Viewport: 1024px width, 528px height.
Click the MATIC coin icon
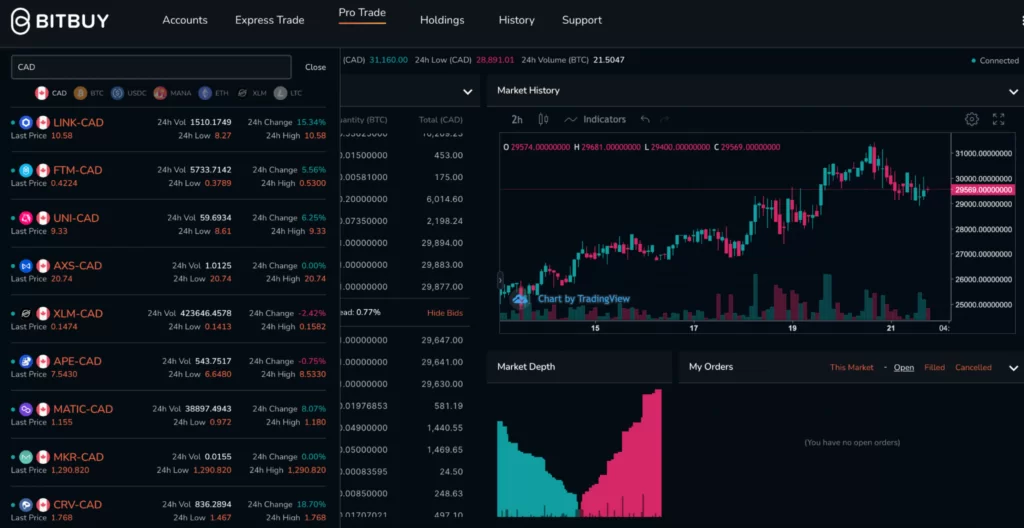click(26, 409)
